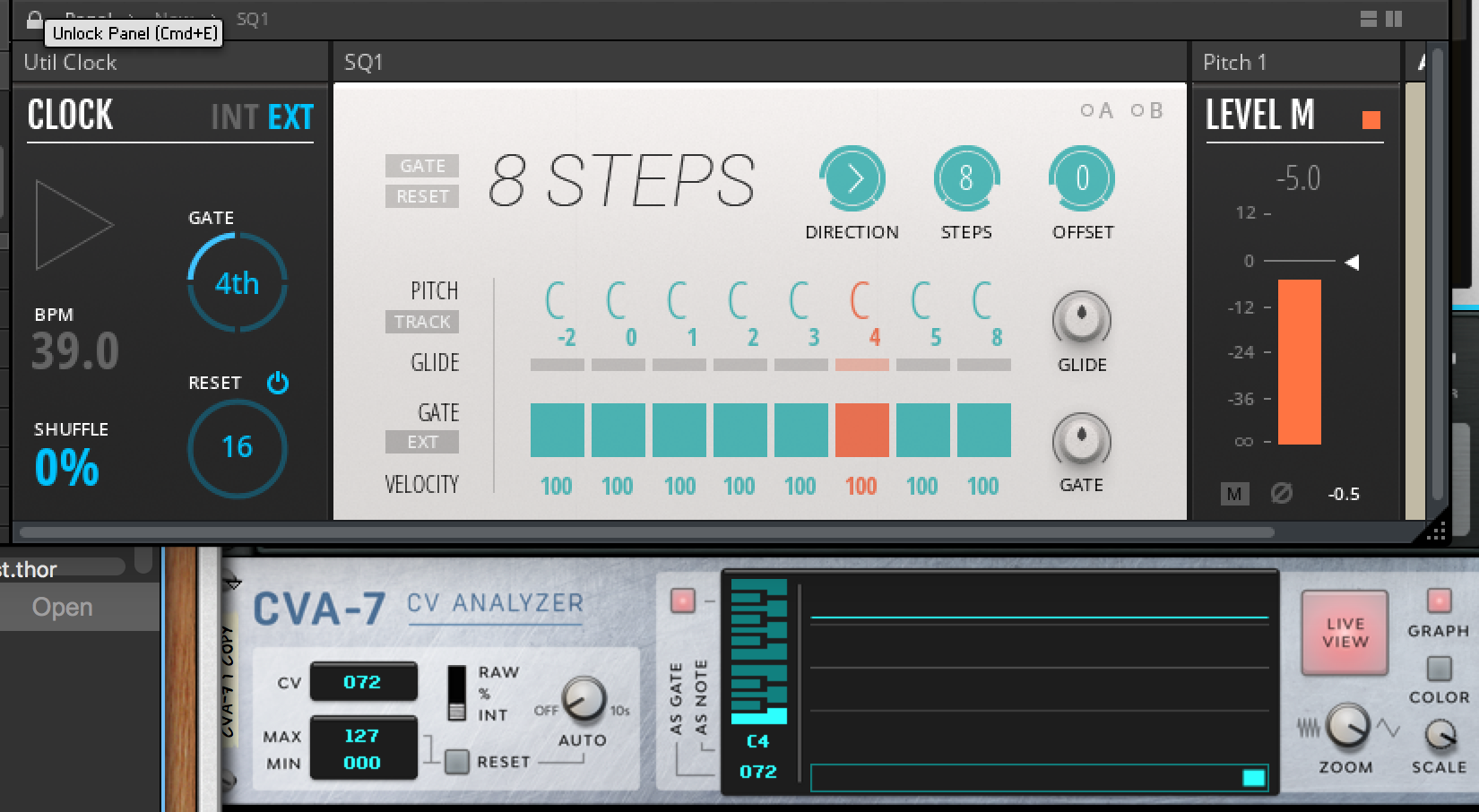Switch clock to EXT mode
This screenshot has width=1479, height=812.
click(290, 117)
